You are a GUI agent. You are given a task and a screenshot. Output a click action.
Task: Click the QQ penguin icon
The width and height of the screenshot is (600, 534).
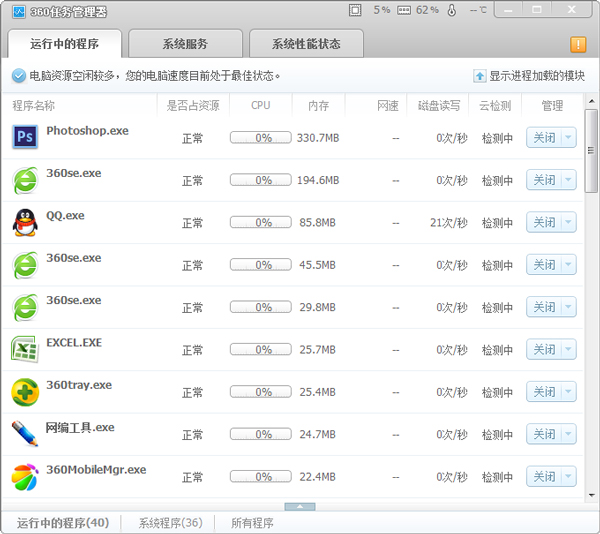pos(25,223)
